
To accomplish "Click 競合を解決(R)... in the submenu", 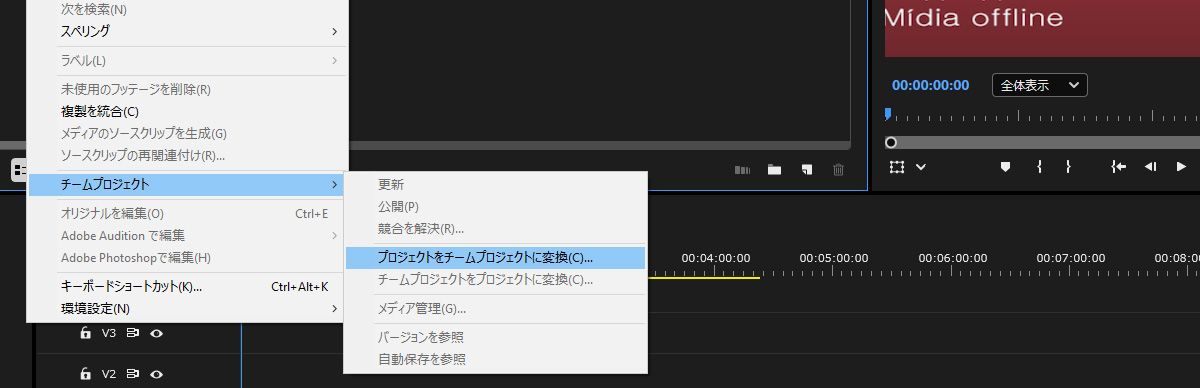I will tap(495, 229).
